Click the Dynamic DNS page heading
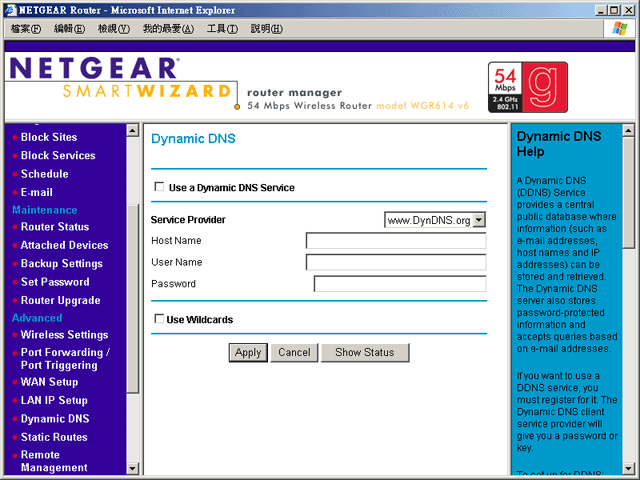Screen dimensions: 640x480 click(193, 139)
